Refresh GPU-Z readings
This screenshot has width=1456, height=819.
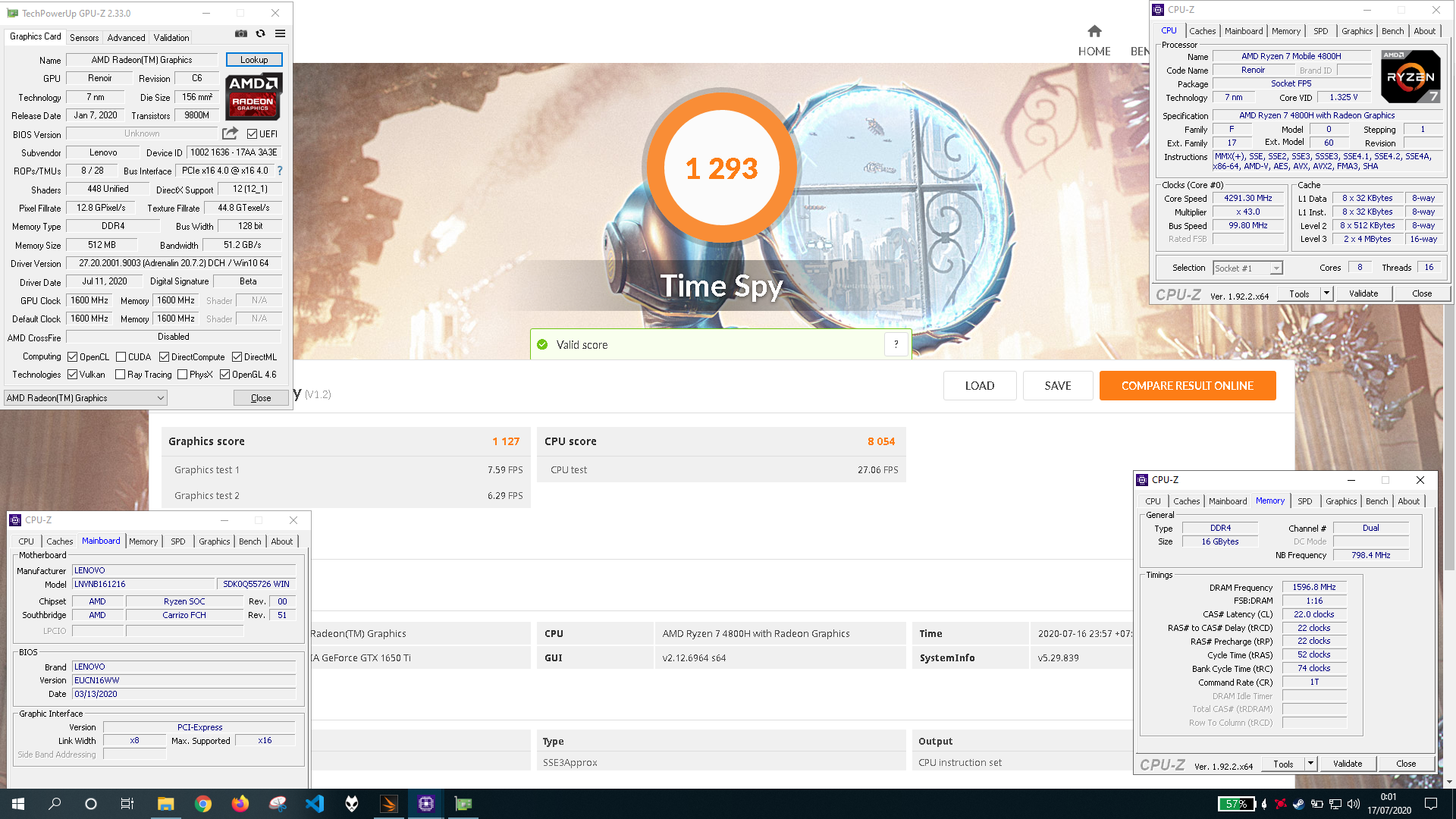pyautogui.click(x=261, y=33)
